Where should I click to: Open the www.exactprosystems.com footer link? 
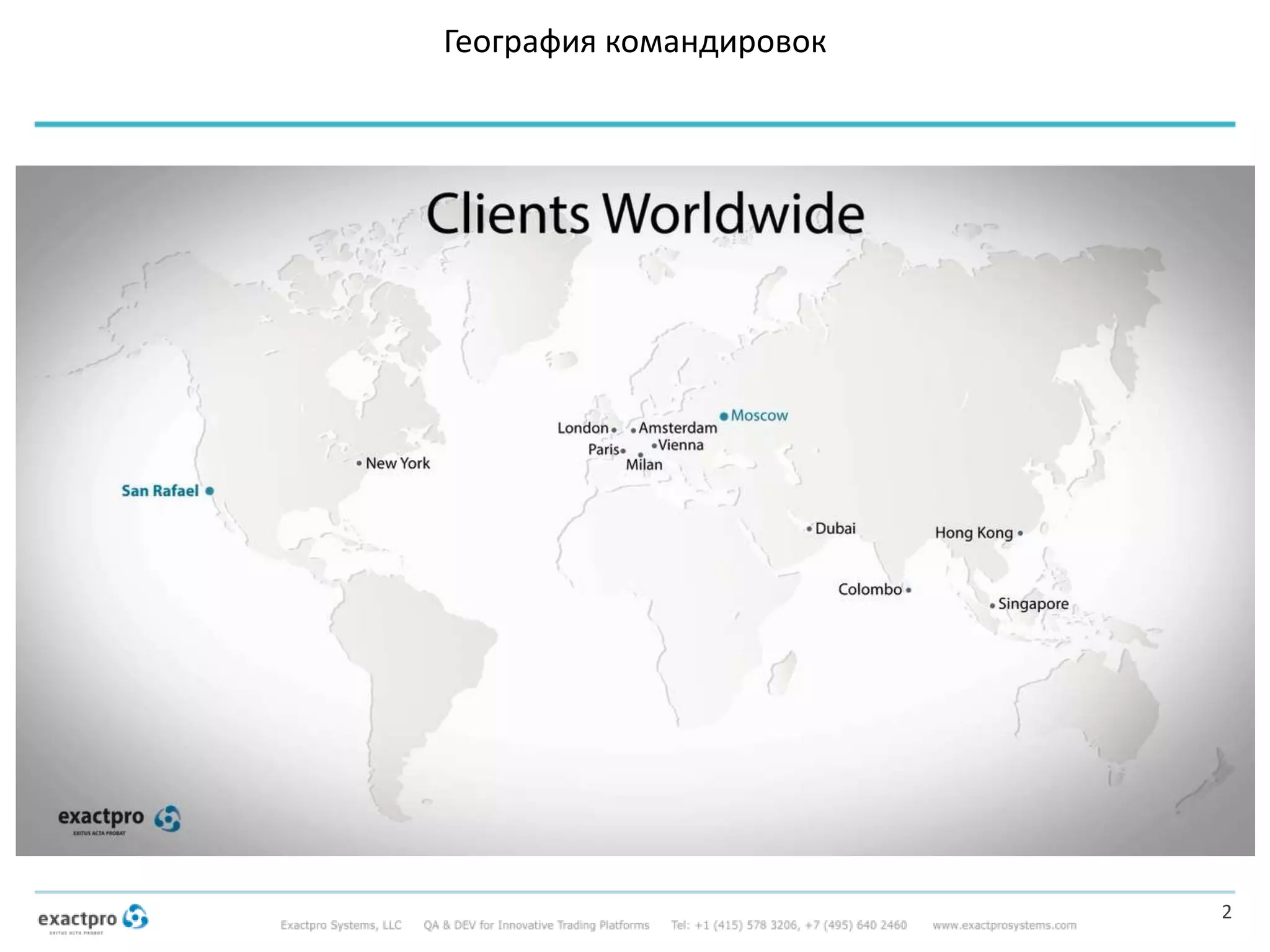pos(1004,925)
